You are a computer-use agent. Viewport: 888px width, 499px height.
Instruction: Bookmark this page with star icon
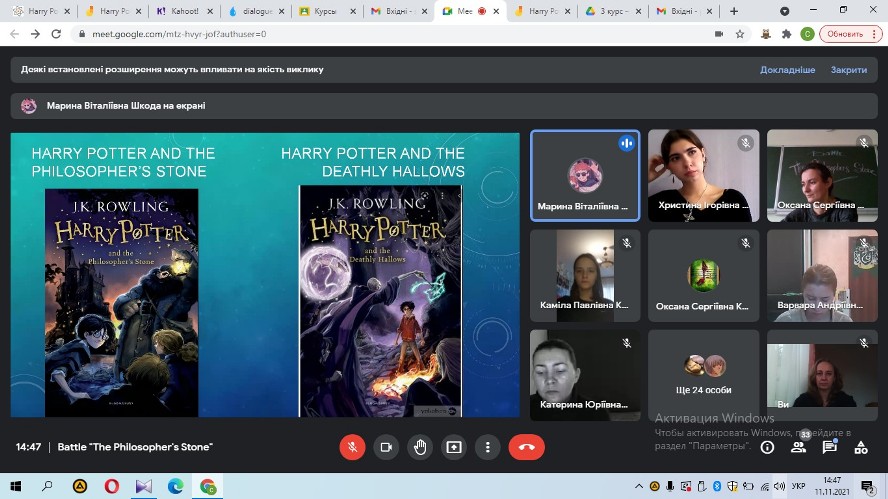[x=740, y=34]
